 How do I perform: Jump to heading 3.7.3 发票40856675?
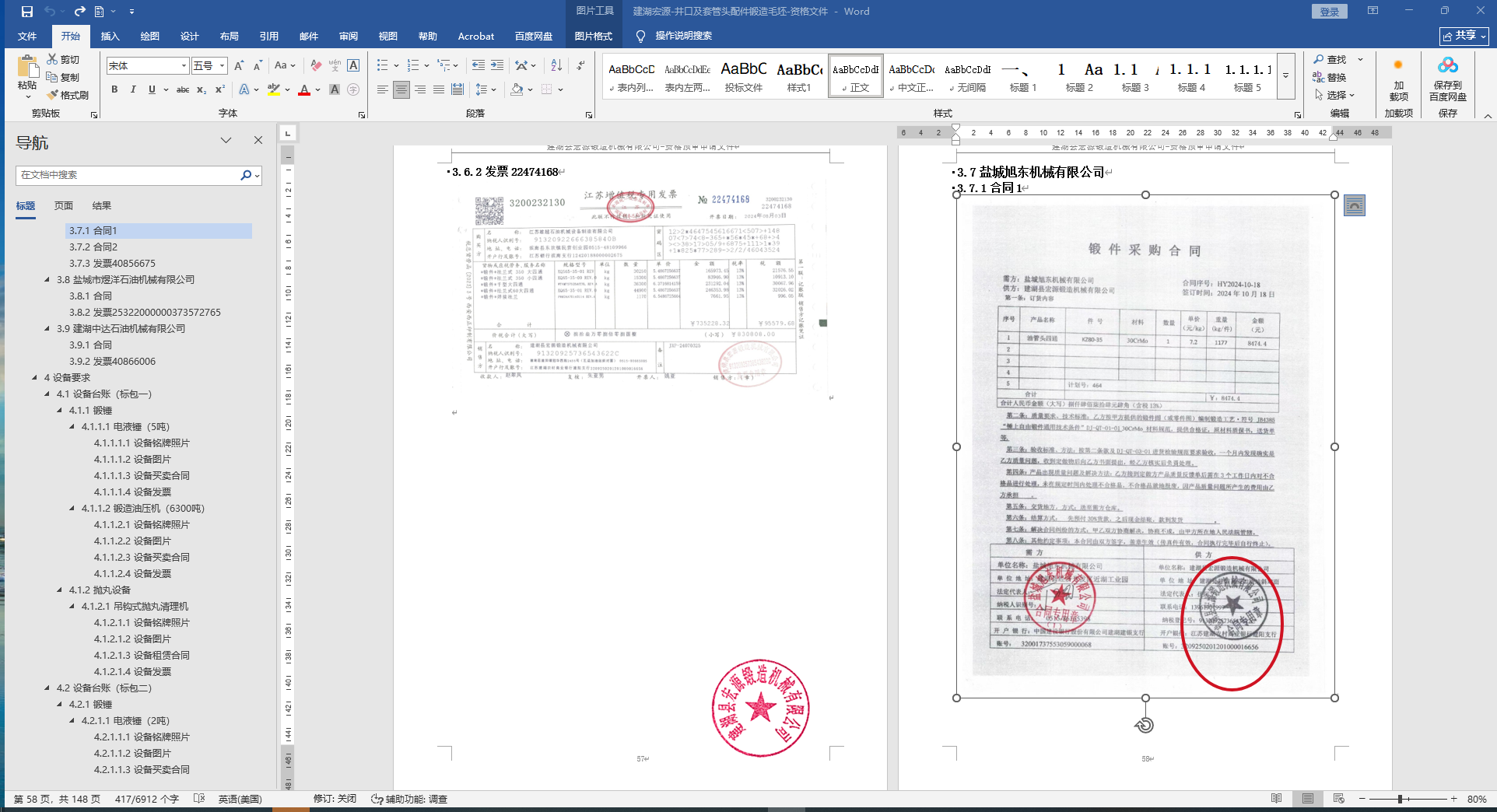(112, 264)
